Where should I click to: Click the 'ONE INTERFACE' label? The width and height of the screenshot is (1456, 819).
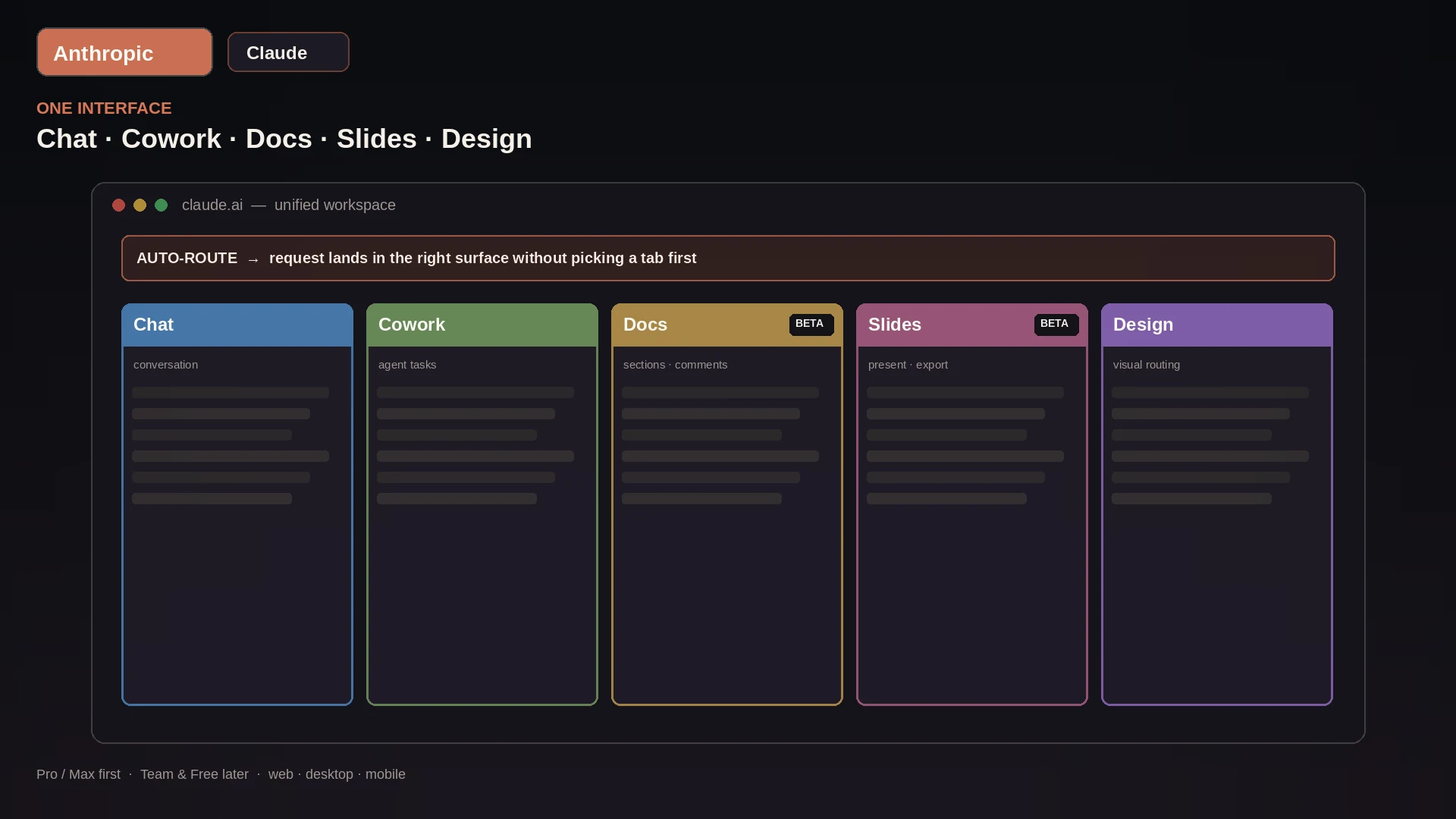point(104,108)
